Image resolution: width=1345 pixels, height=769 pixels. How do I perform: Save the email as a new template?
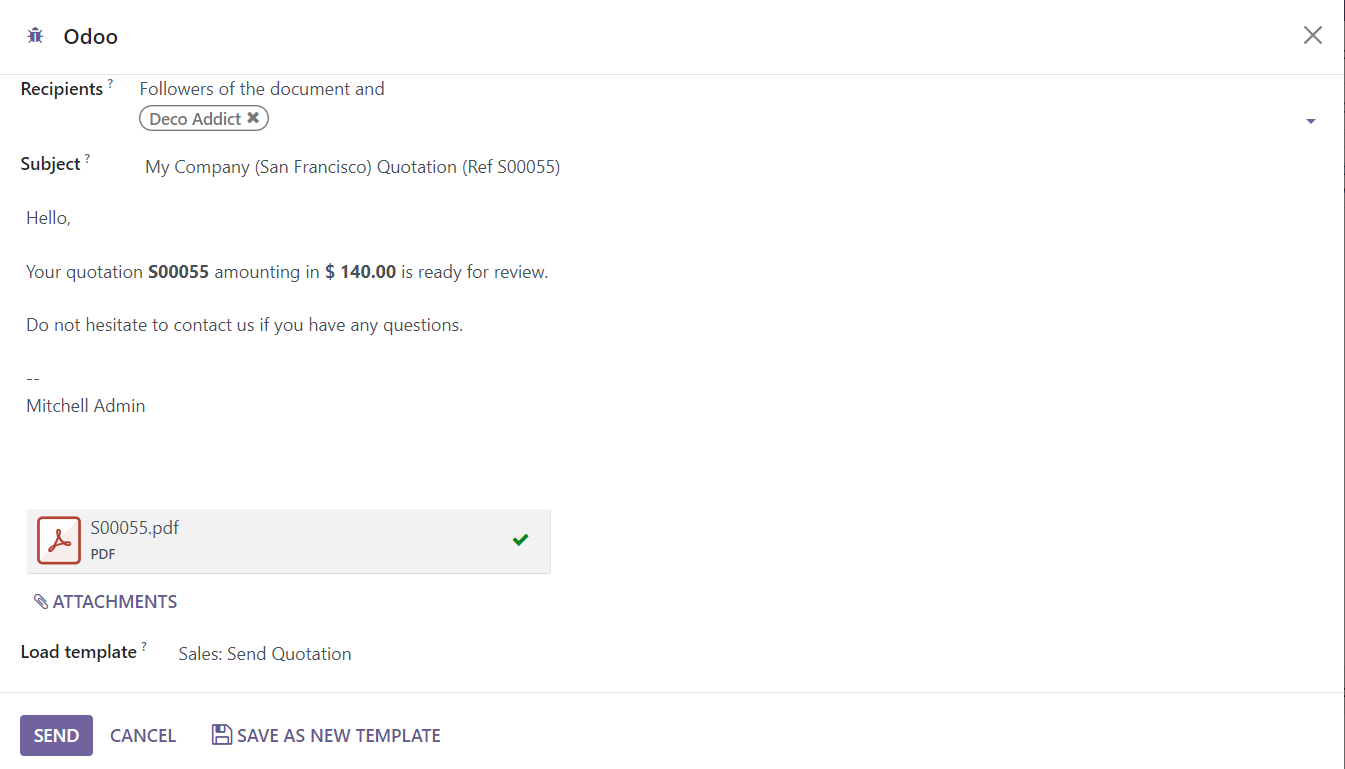click(x=326, y=736)
